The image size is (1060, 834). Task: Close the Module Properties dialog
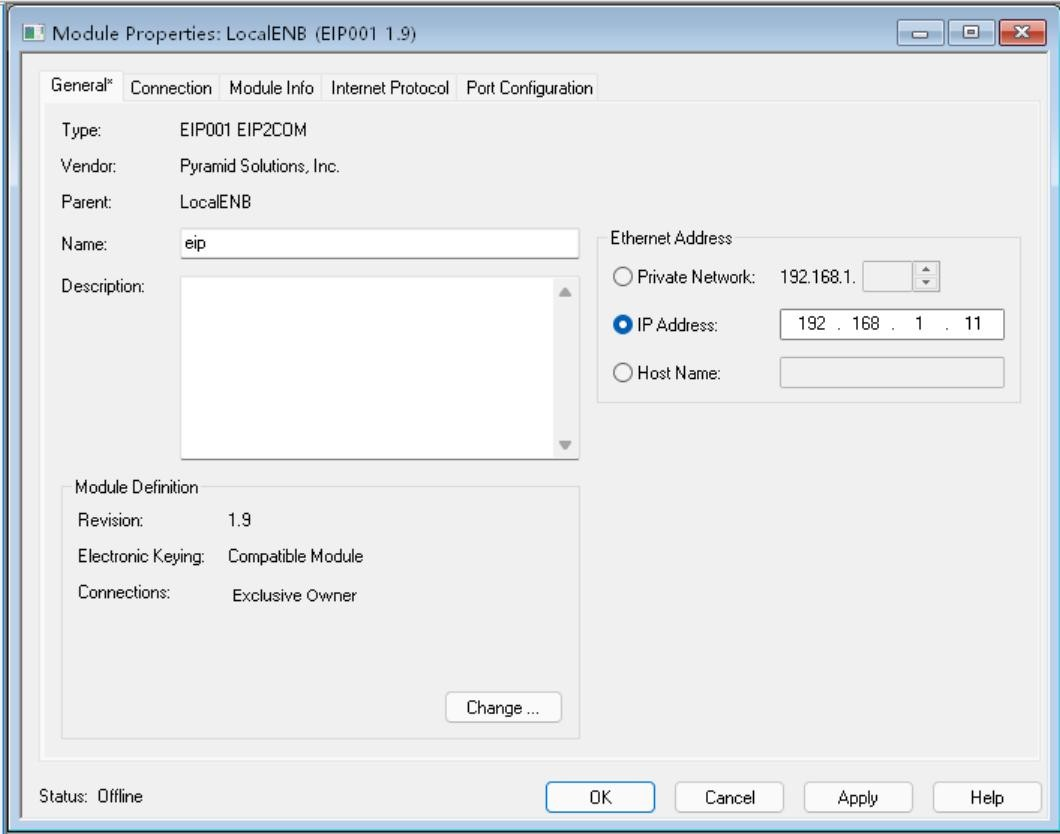pos(1022,32)
